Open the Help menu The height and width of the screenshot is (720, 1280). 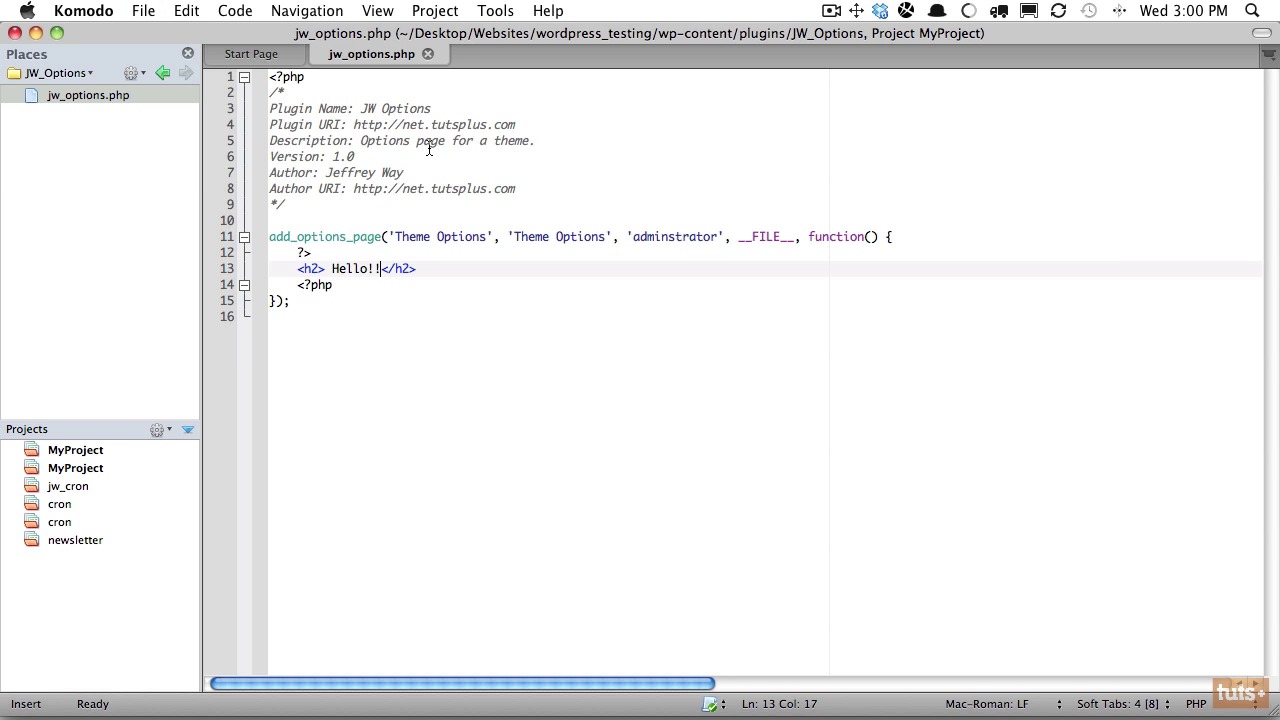[548, 11]
